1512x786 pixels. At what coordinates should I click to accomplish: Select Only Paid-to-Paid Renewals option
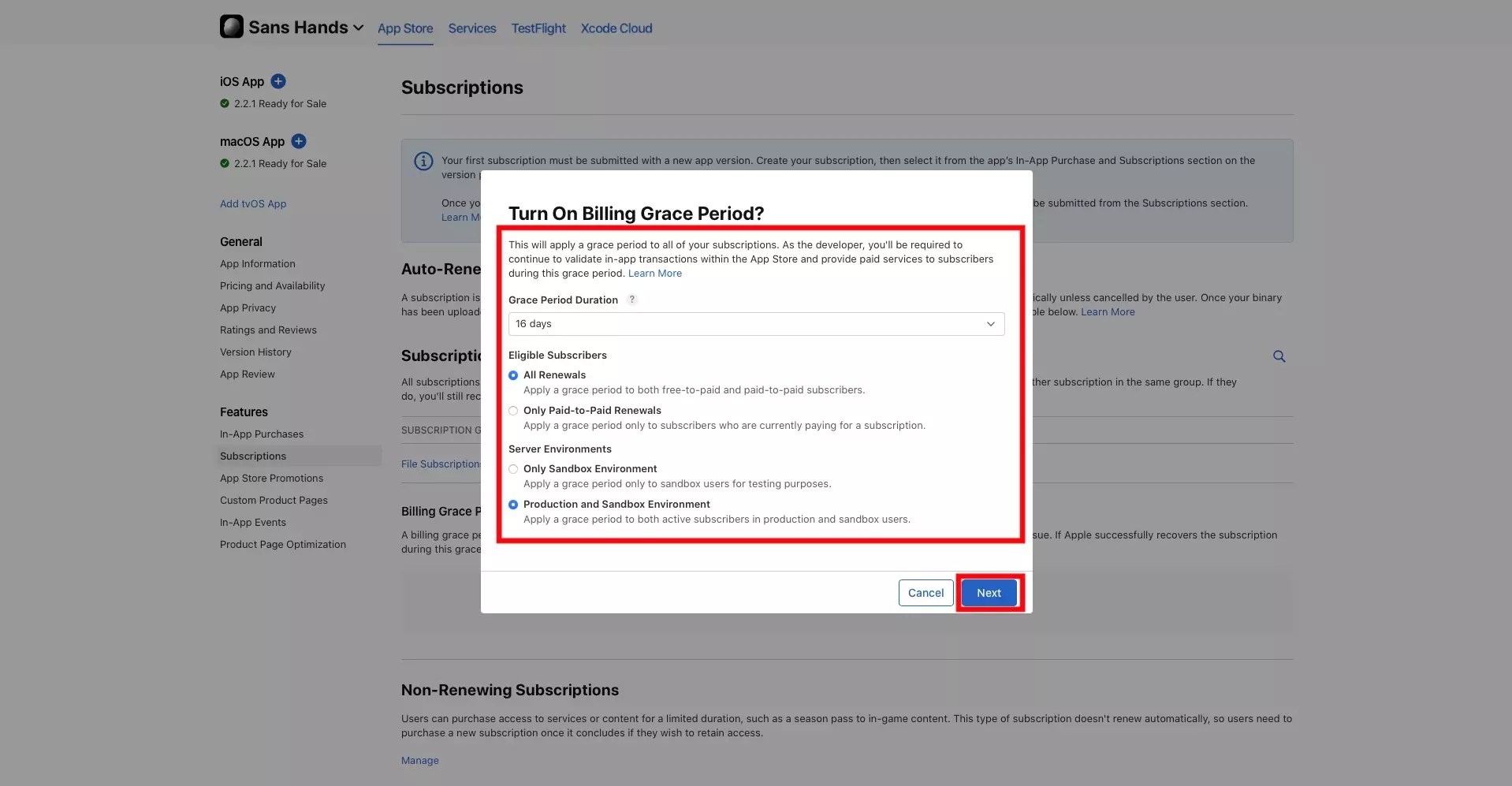click(513, 411)
